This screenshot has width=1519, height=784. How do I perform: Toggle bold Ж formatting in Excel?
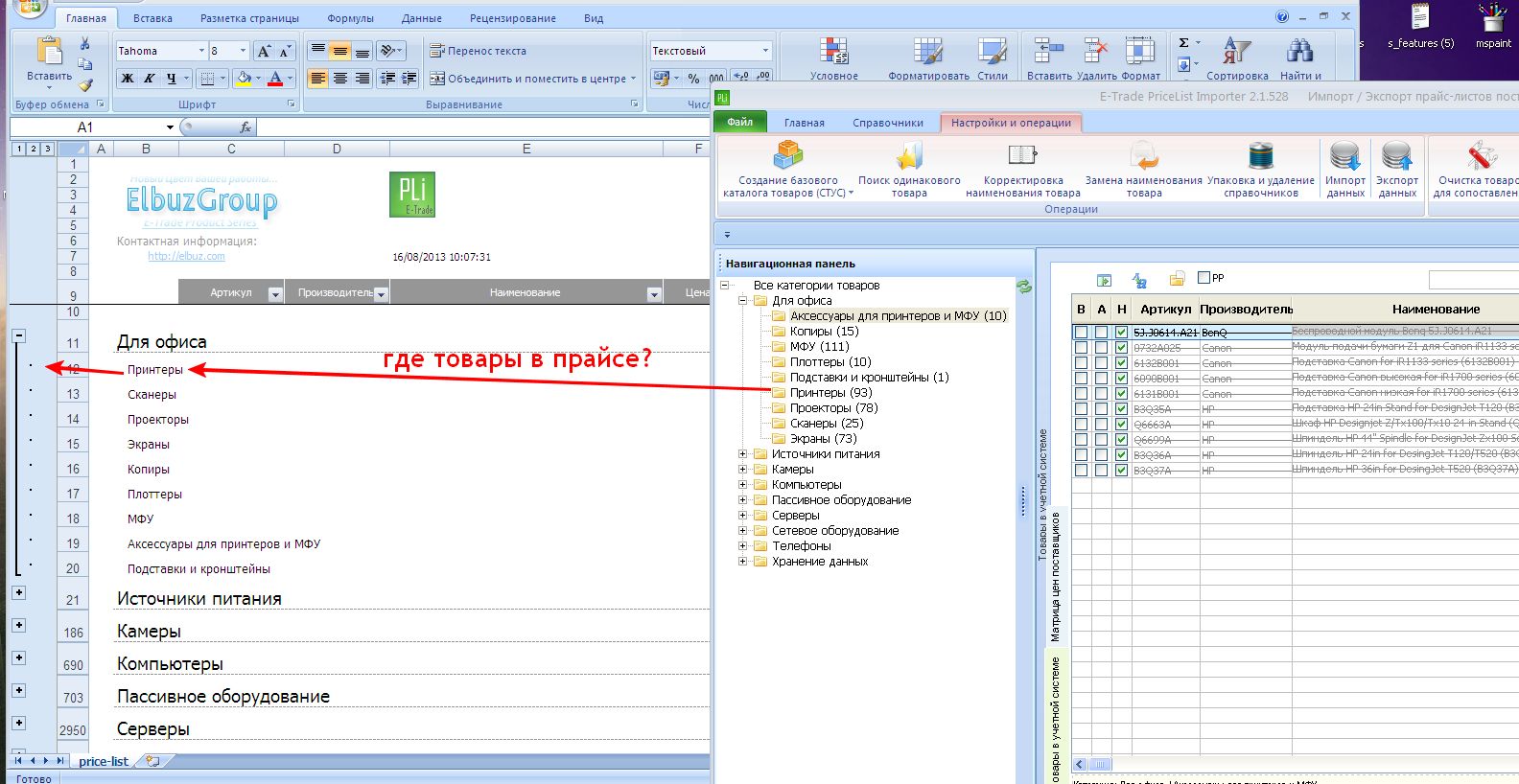point(127,79)
